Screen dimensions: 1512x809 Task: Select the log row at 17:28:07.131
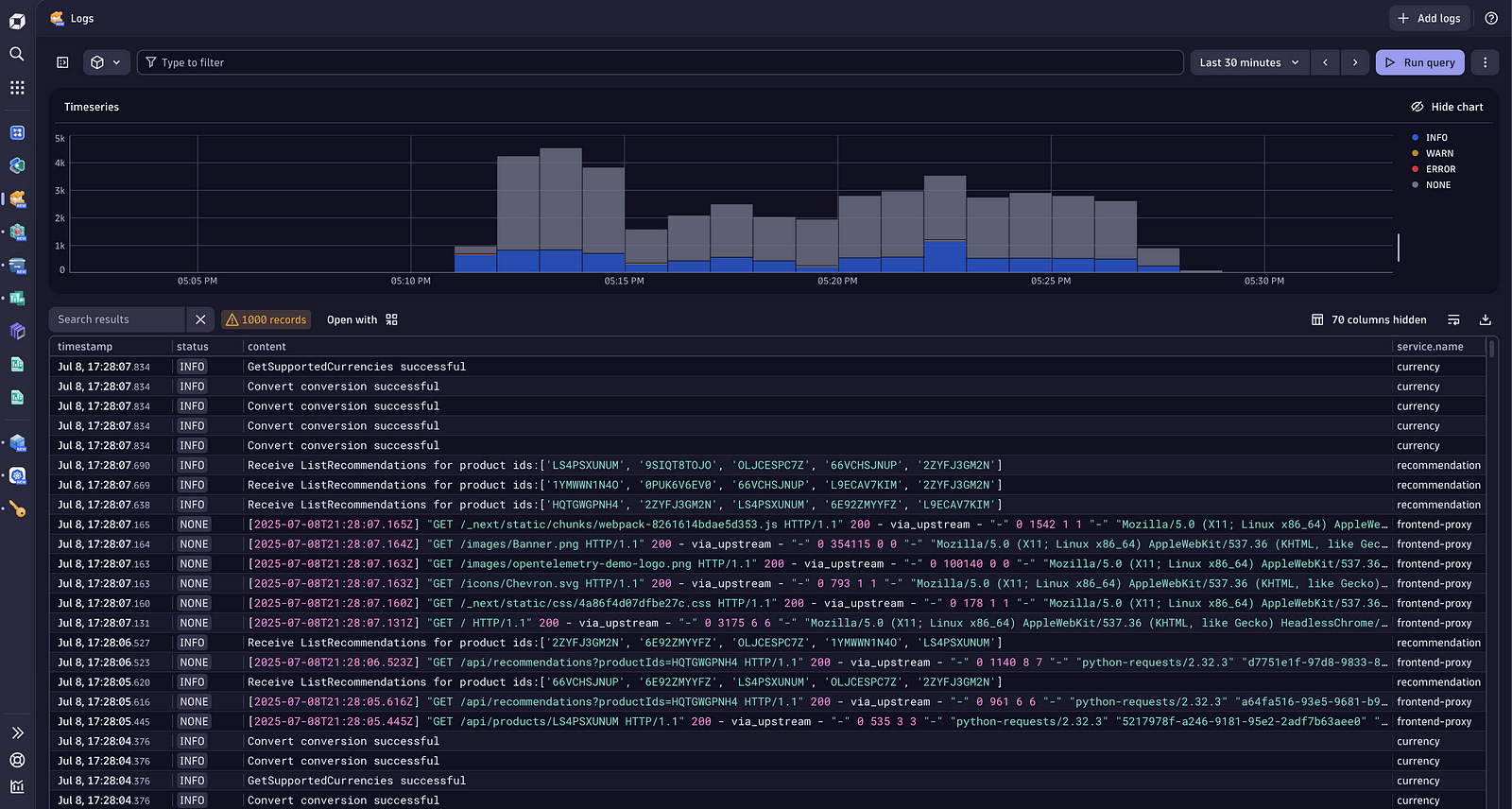[767, 623]
